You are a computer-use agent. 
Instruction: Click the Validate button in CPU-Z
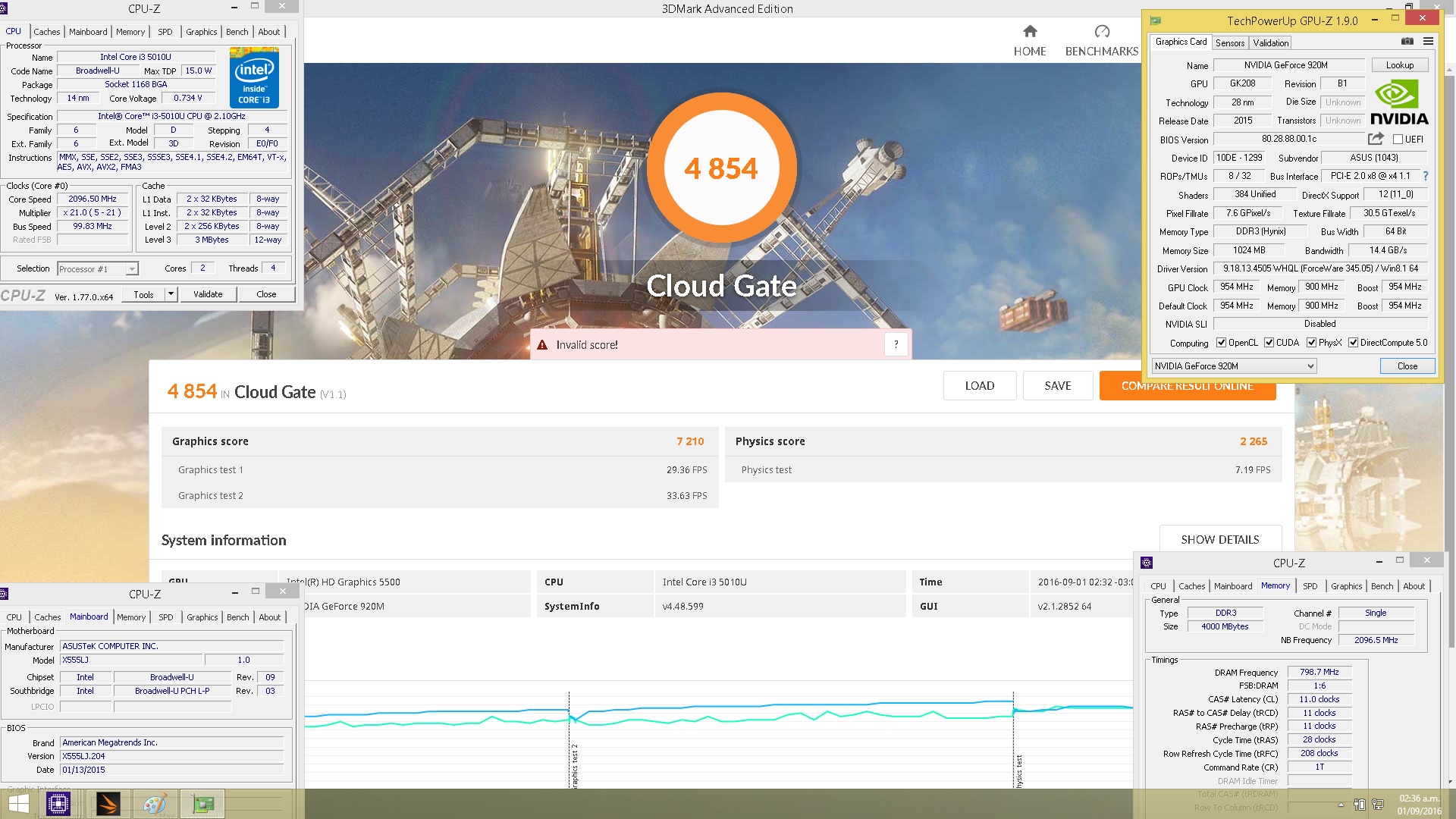pyautogui.click(x=208, y=294)
